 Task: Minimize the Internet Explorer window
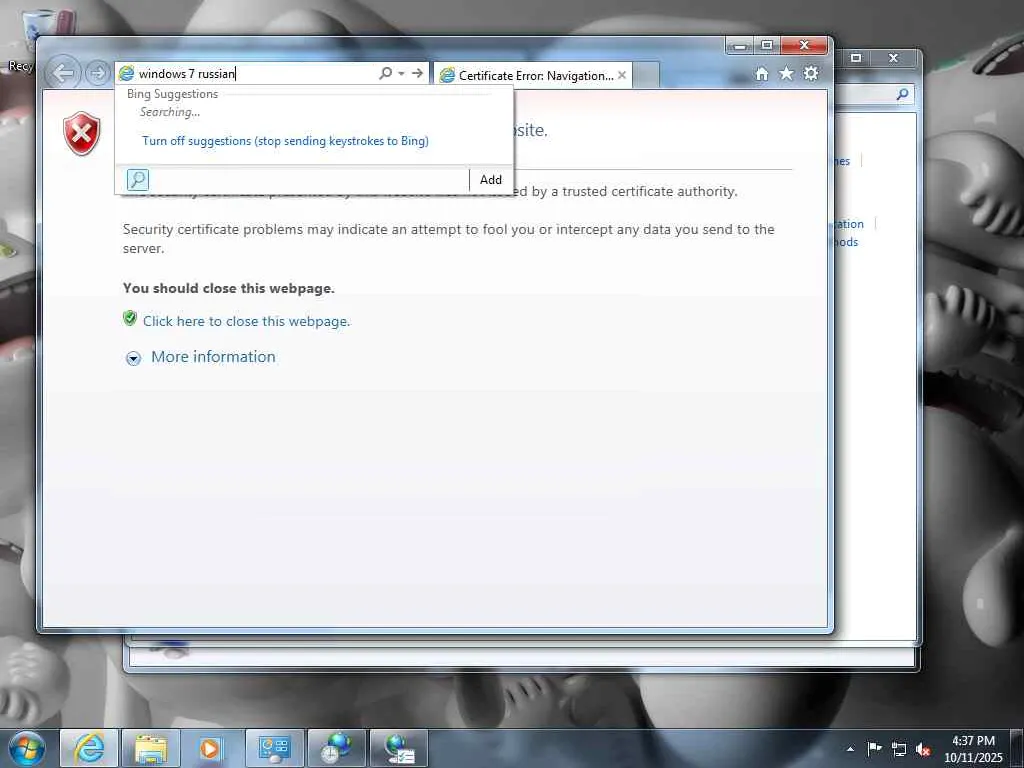739,46
